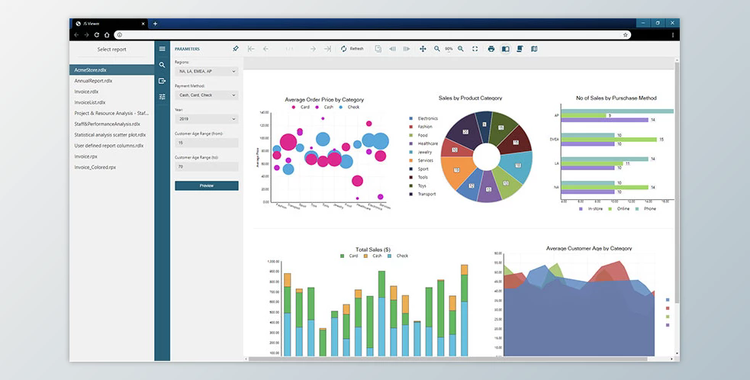The image size is (750, 380).
Task: Click the Refresh report button
Action: click(352, 49)
